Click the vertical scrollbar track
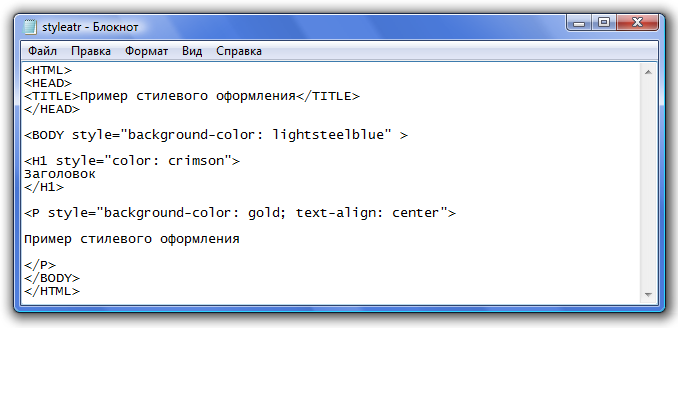 coord(648,183)
